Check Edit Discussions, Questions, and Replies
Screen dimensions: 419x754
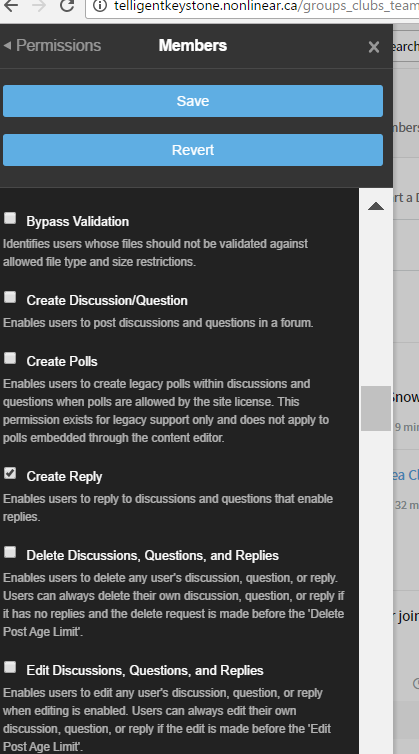(10, 667)
